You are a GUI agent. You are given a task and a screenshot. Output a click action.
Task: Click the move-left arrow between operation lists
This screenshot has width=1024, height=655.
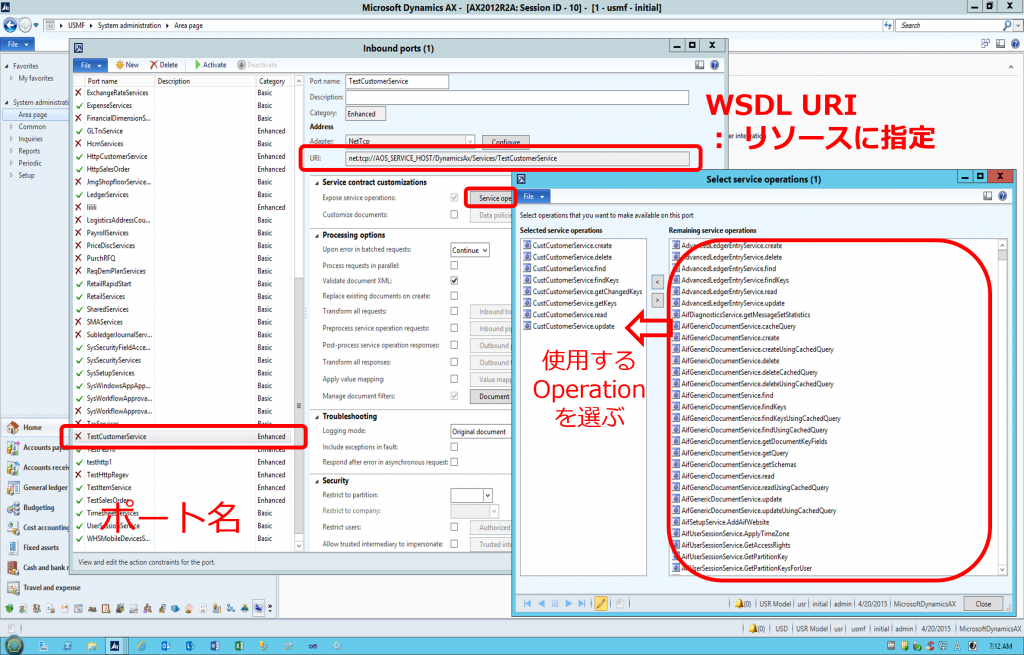click(x=657, y=282)
